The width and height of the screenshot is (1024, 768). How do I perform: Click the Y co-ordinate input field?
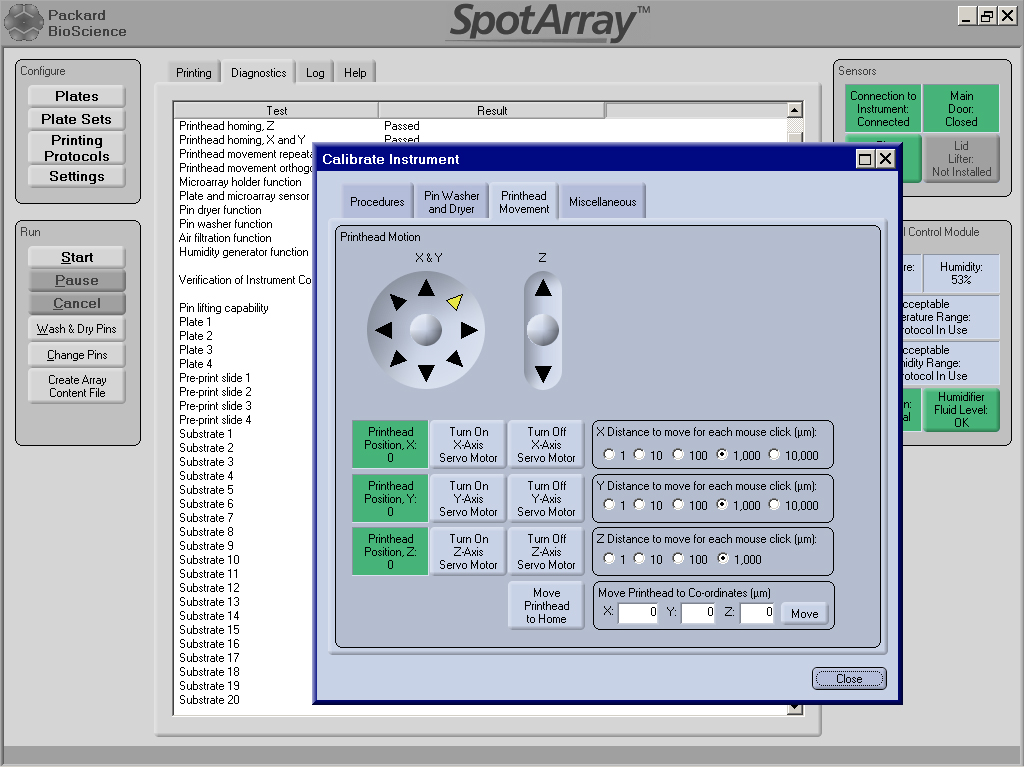[x=698, y=613]
